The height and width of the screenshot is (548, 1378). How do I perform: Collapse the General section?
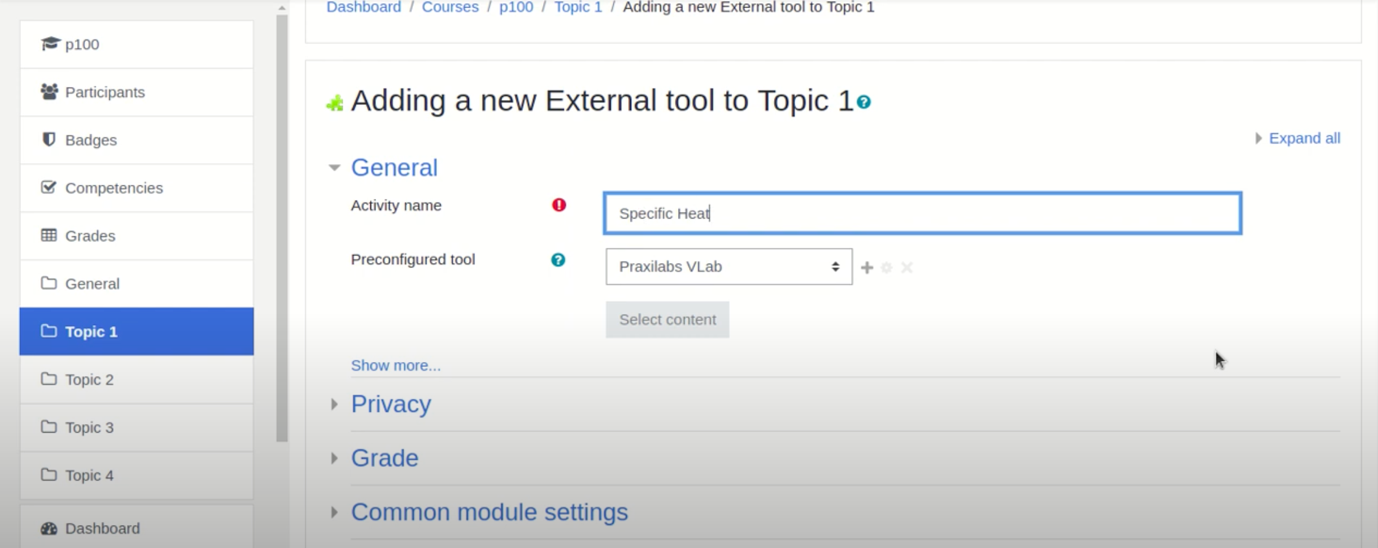394,167
